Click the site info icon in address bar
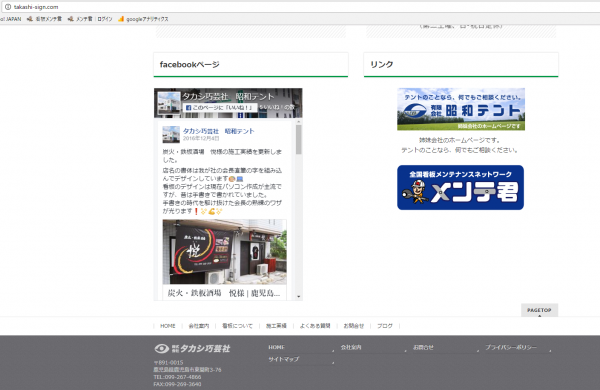Image resolution: width=600 pixels, height=390 pixels. coord(8,7)
